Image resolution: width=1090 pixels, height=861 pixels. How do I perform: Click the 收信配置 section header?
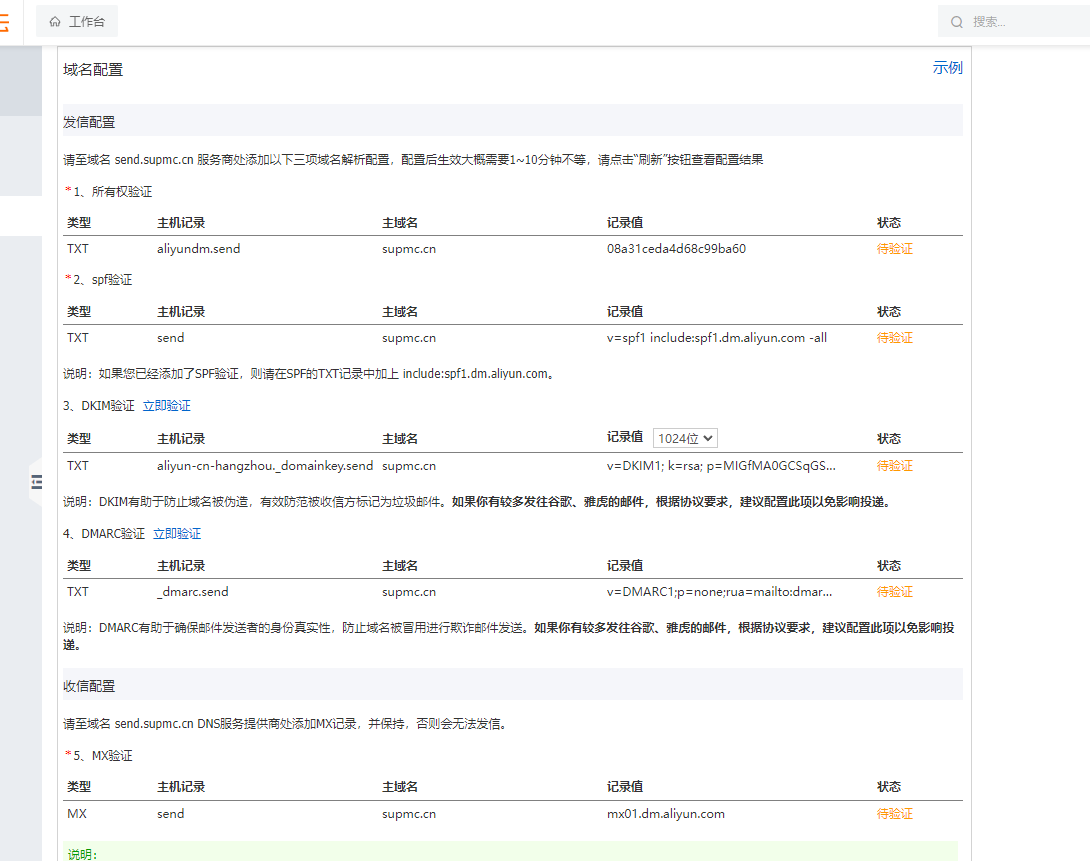pos(512,686)
